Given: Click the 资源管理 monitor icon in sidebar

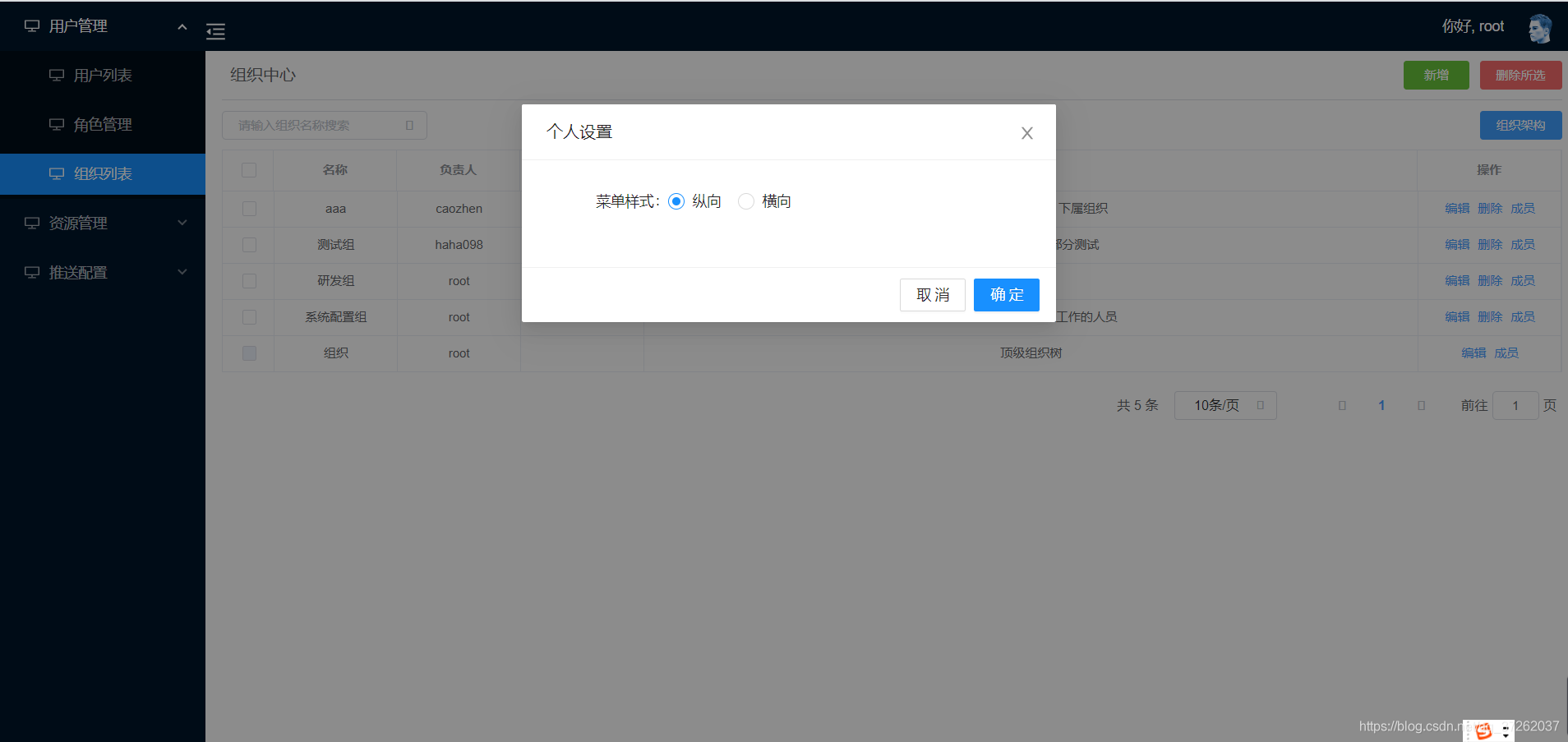Looking at the screenshot, I should 31,223.
